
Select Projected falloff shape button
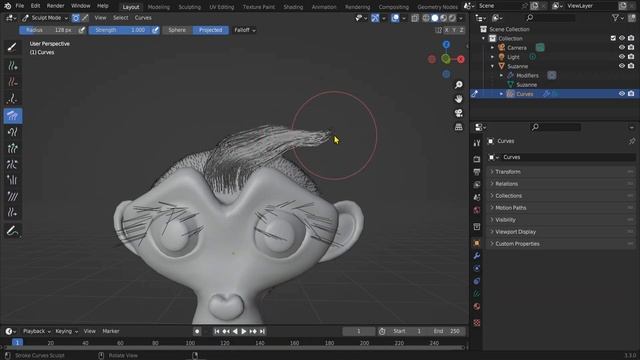pos(211,30)
